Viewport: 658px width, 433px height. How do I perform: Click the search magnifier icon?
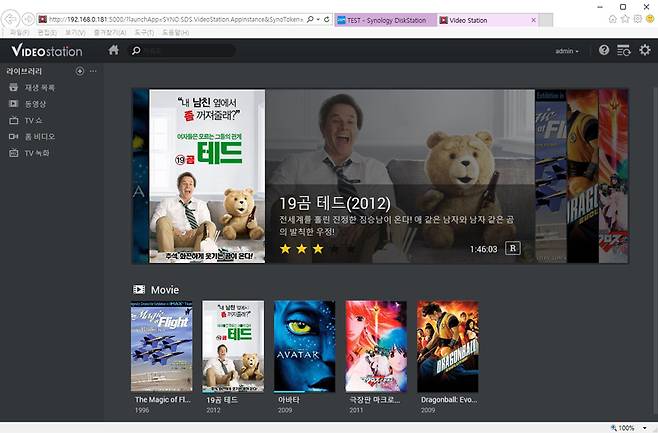(136, 51)
